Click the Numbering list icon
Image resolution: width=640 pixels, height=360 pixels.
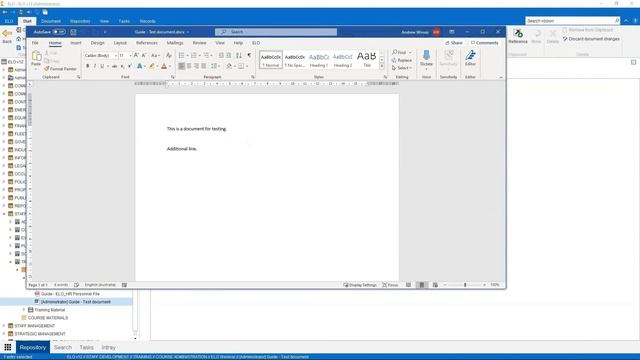pos(194,55)
